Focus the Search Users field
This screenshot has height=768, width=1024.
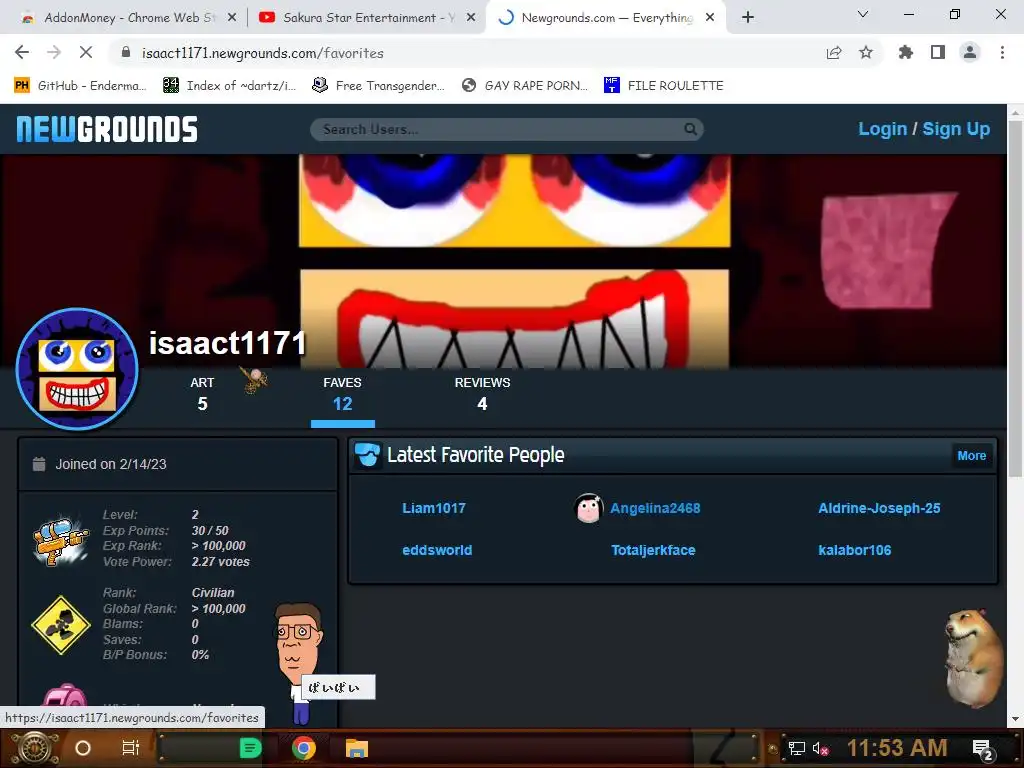[507, 129]
